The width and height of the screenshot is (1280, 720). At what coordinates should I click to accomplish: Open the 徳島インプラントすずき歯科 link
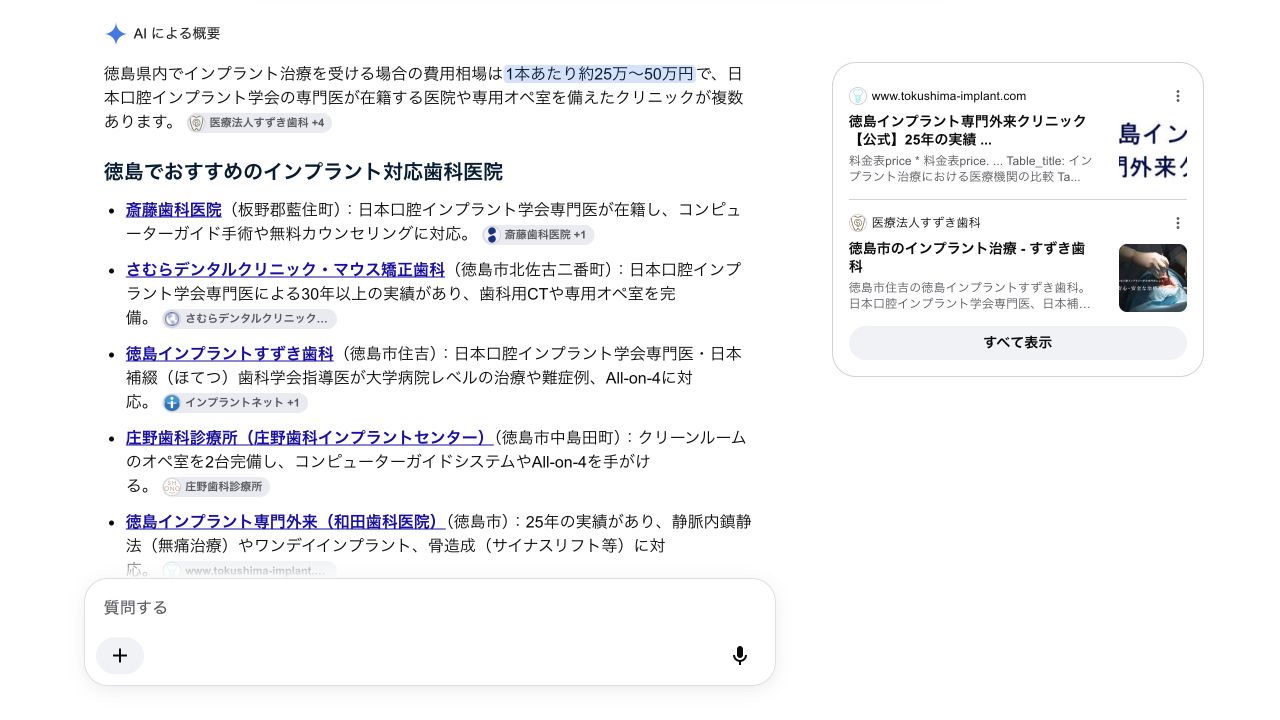[230, 354]
